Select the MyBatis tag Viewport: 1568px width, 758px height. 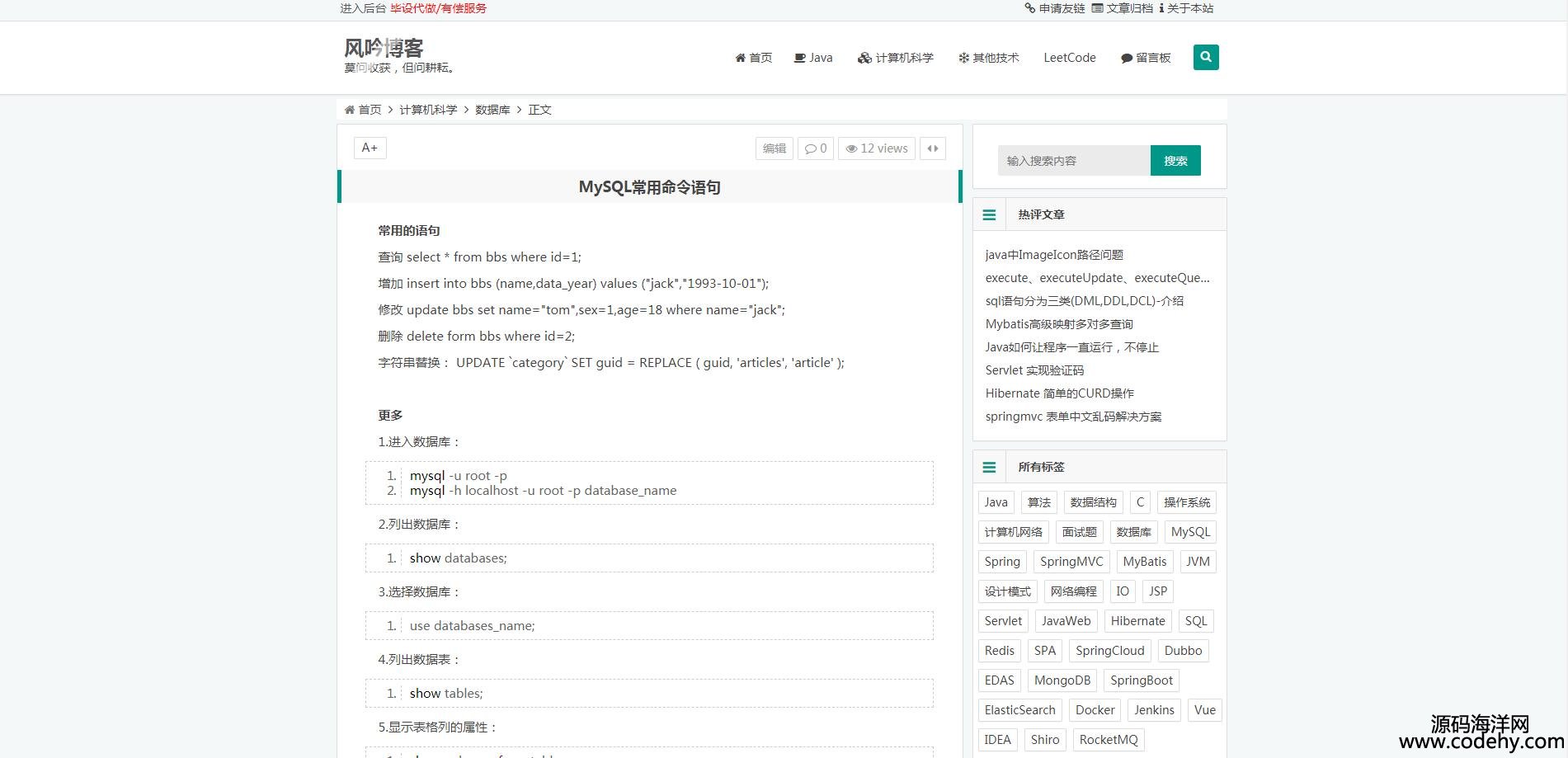click(1145, 562)
